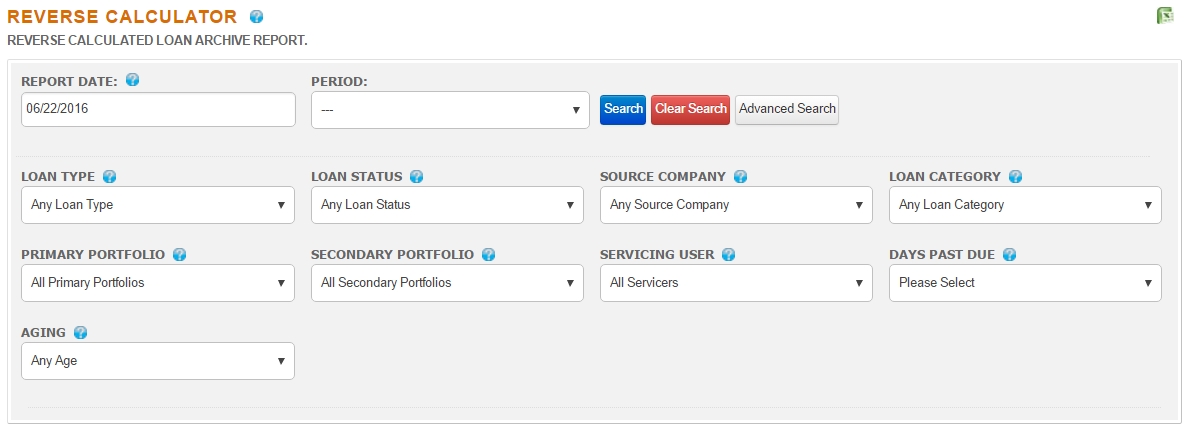This screenshot has height=430, width=1188.
Task: Click the Report Date help icon
Action: coord(133,79)
